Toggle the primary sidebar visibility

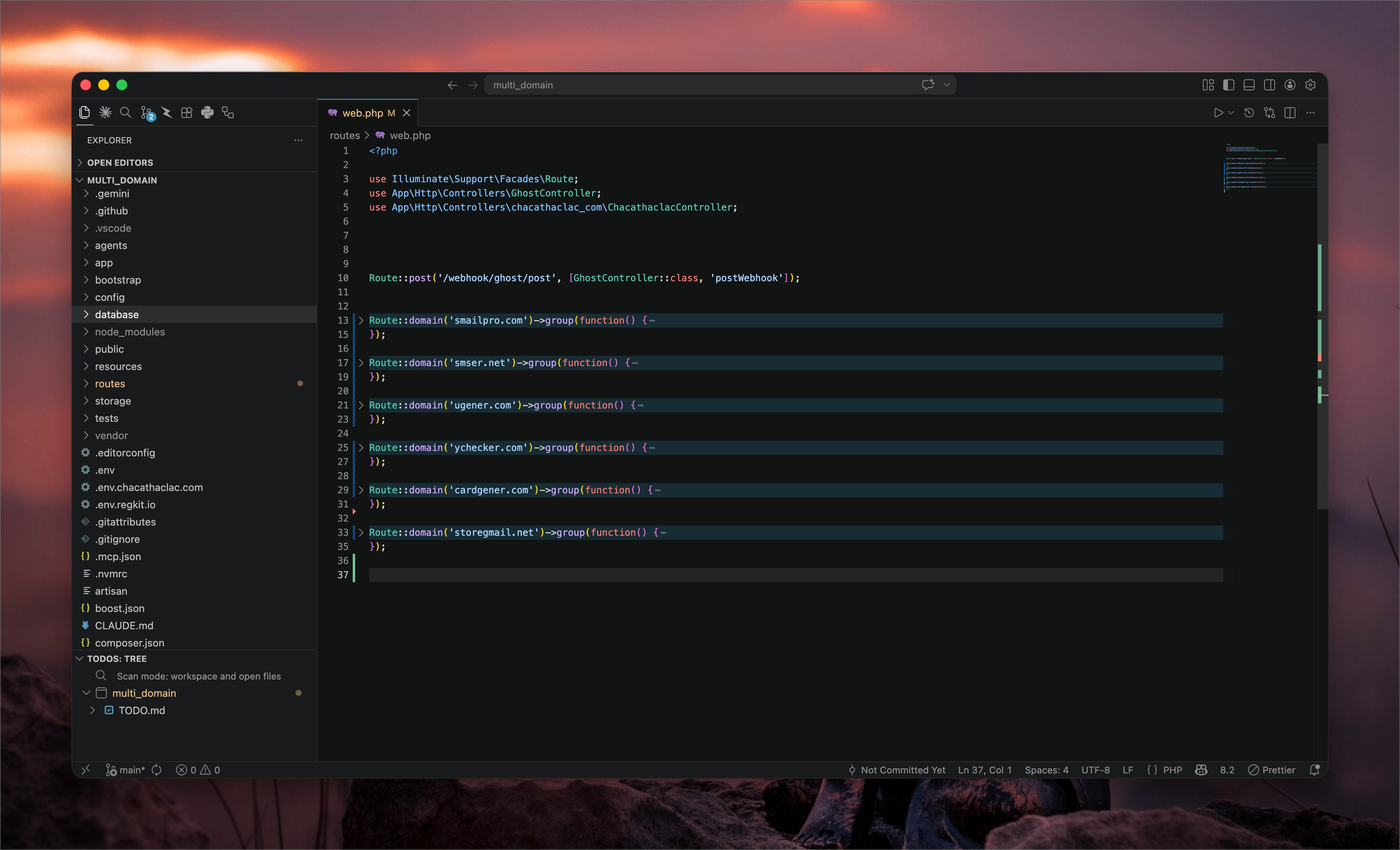1228,85
